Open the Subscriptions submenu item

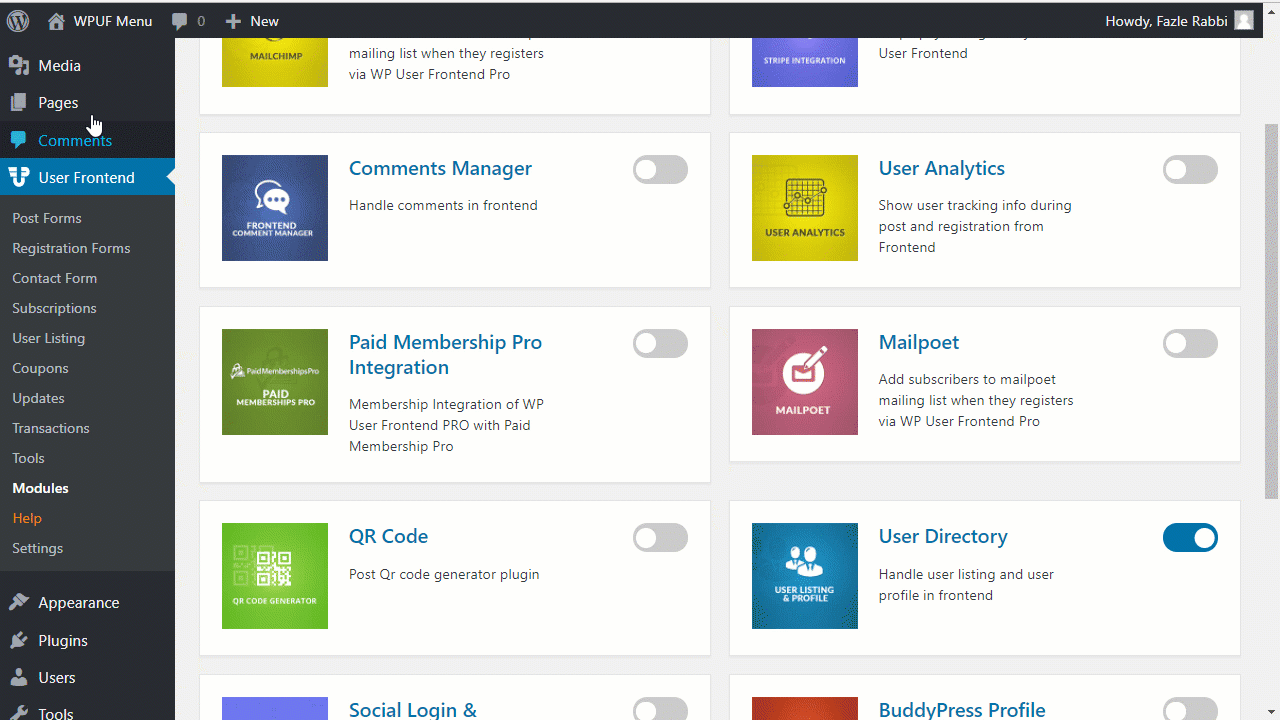coord(54,308)
